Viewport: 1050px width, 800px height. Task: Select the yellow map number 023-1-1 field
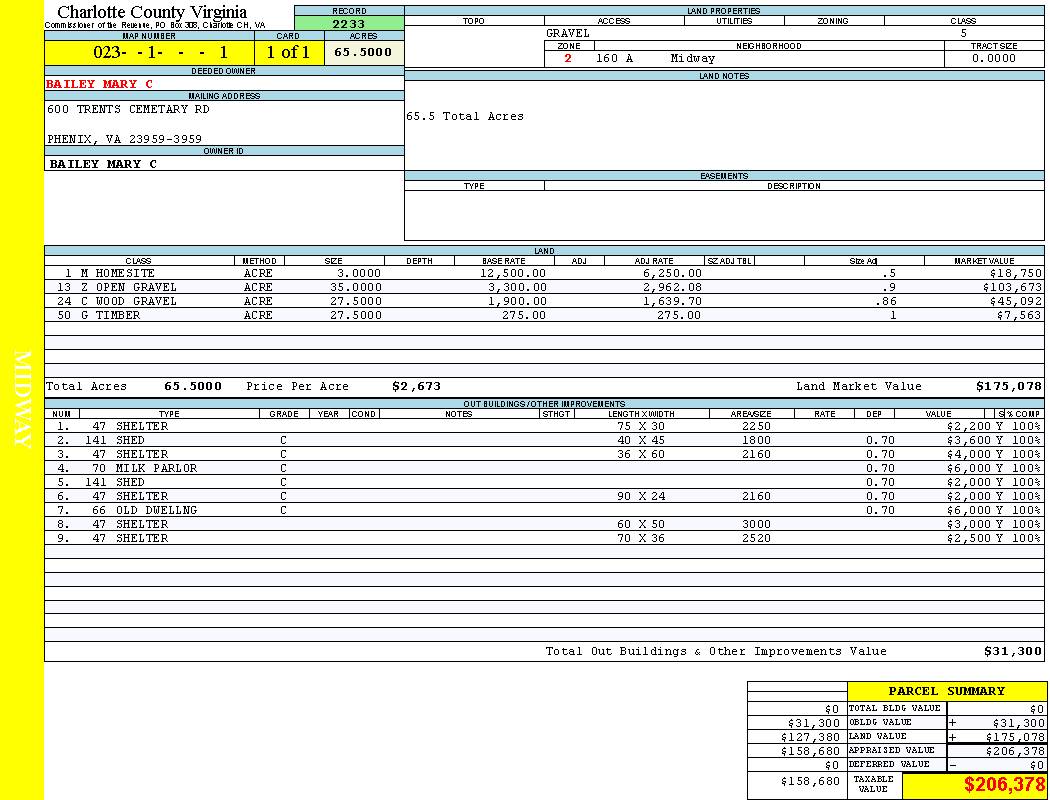(x=160, y=53)
